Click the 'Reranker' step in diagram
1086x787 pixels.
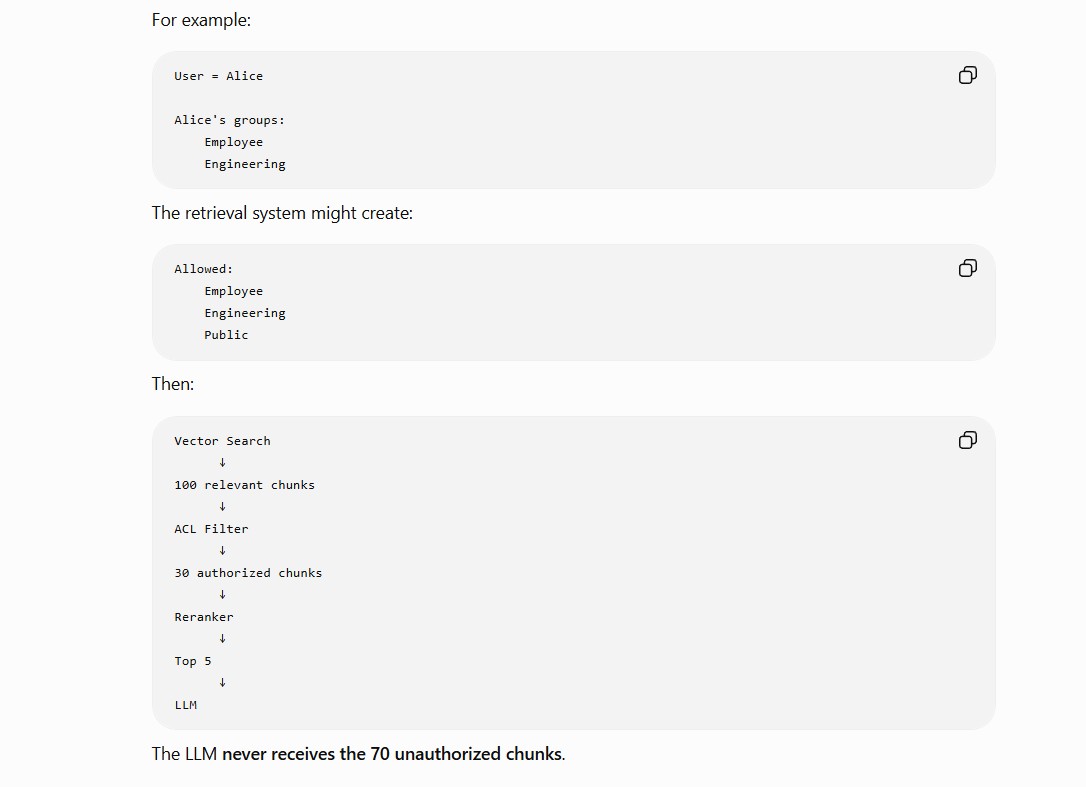coord(204,617)
